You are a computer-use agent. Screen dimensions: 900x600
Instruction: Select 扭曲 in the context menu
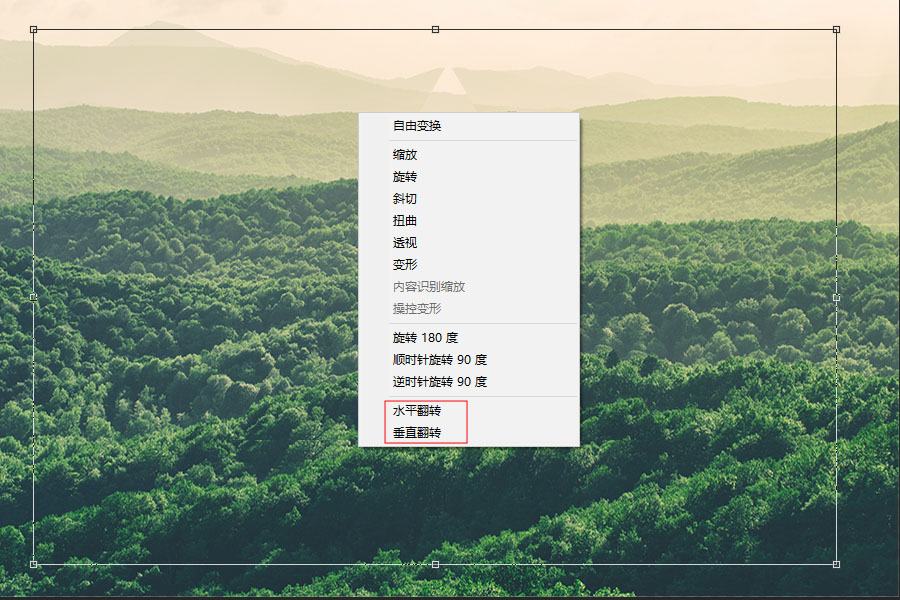pyautogui.click(x=468, y=220)
